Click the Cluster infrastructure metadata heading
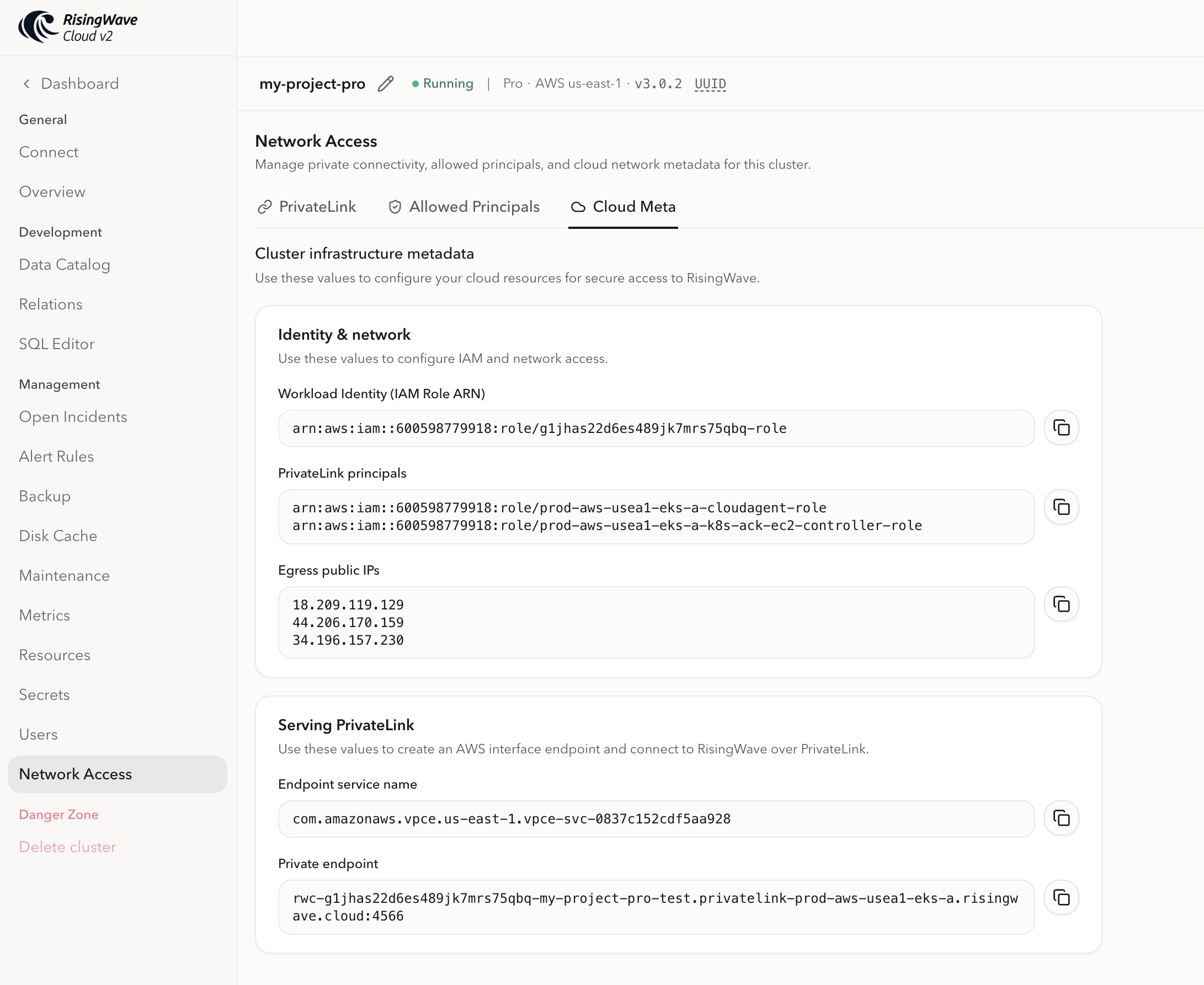The width and height of the screenshot is (1204, 985). (x=364, y=254)
